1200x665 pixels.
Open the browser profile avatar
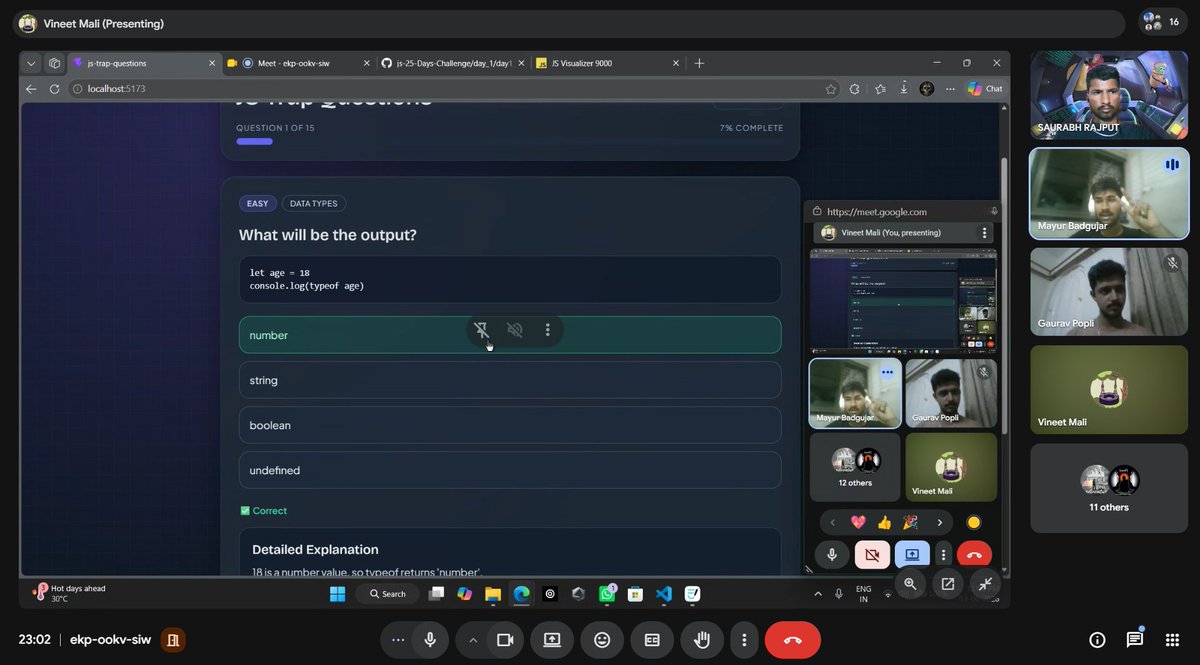coord(927,88)
